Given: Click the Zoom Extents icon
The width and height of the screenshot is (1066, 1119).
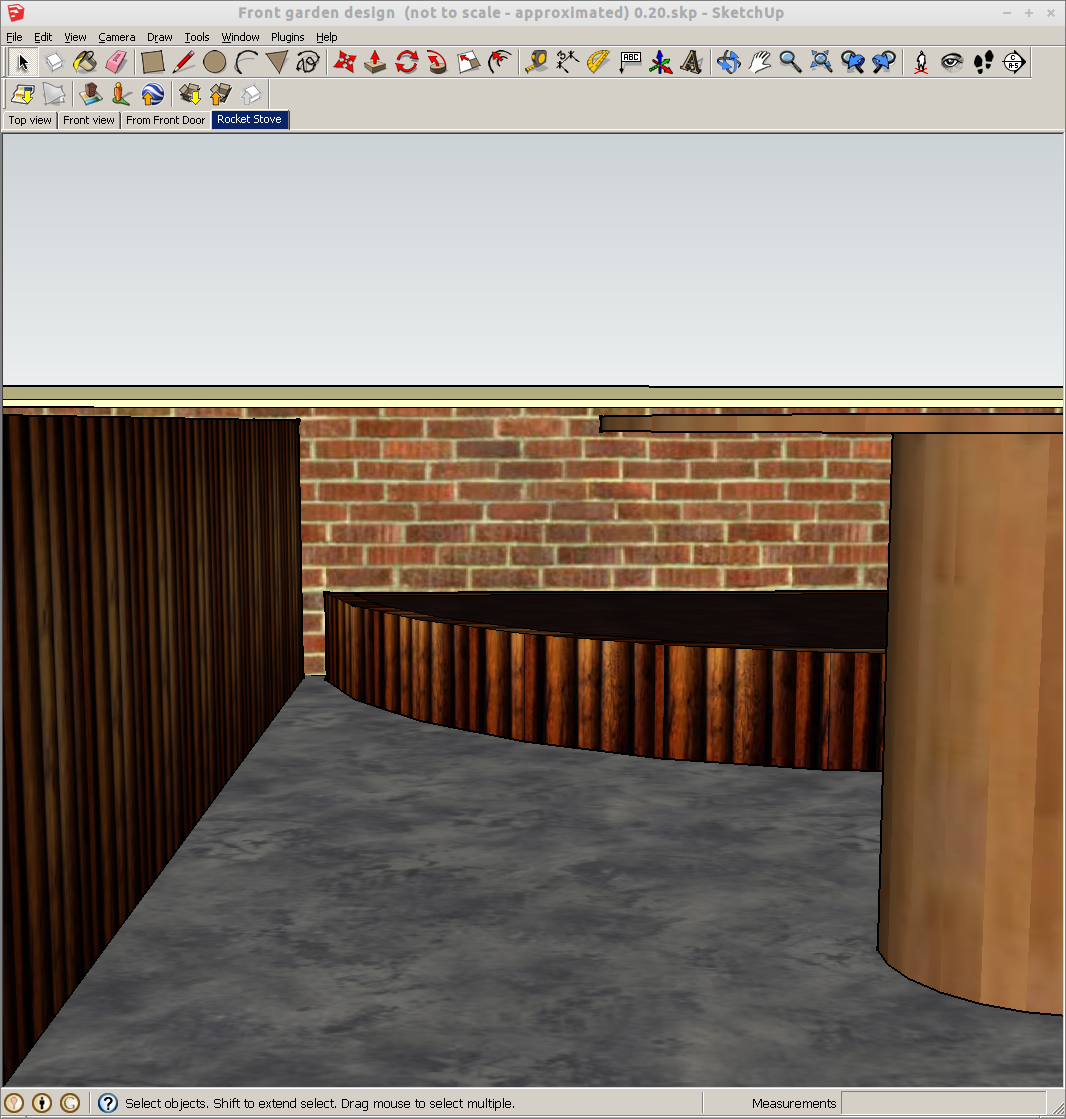Looking at the screenshot, I should click(x=821, y=62).
